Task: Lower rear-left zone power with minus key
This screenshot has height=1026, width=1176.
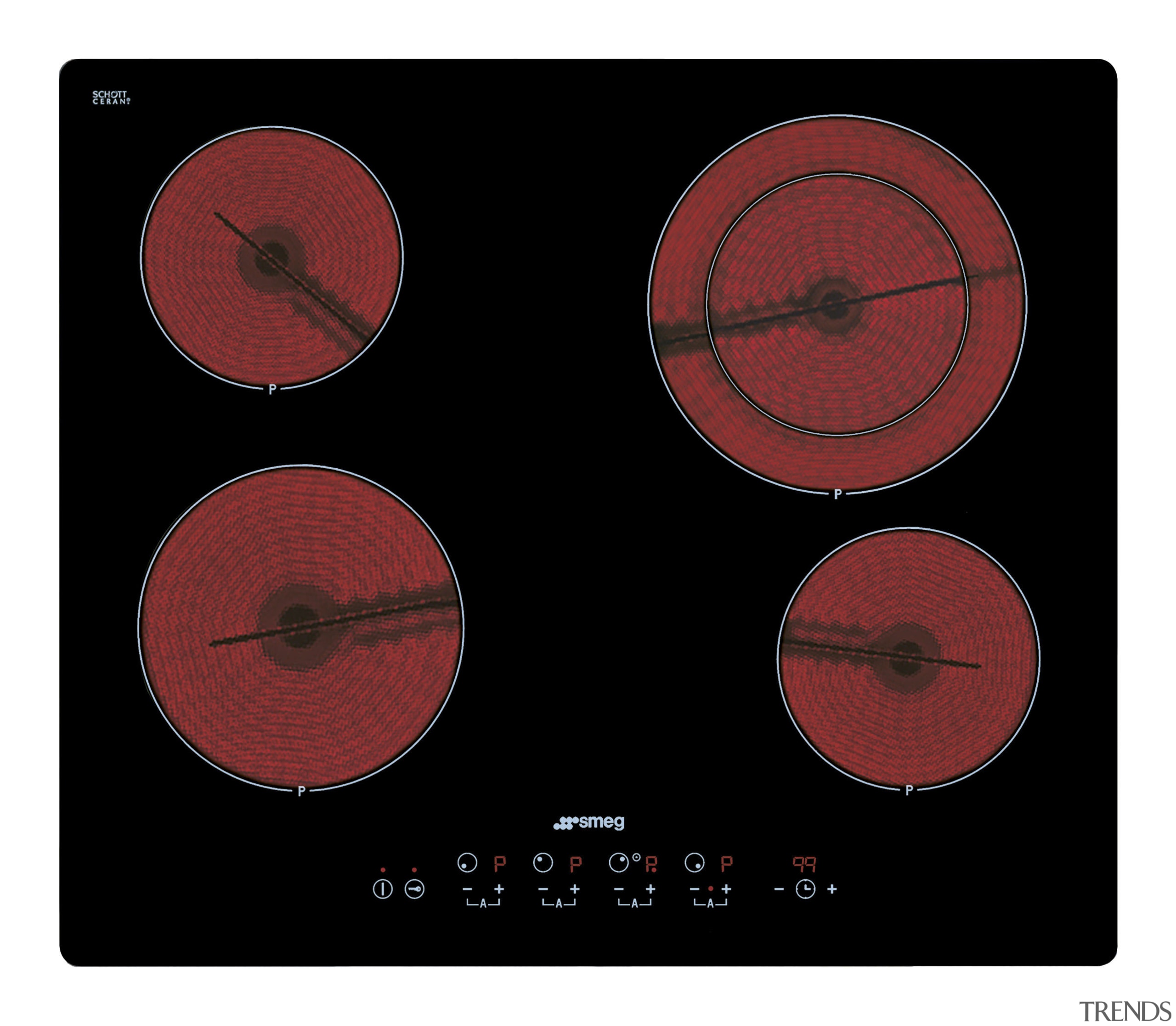Action: coord(543,889)
